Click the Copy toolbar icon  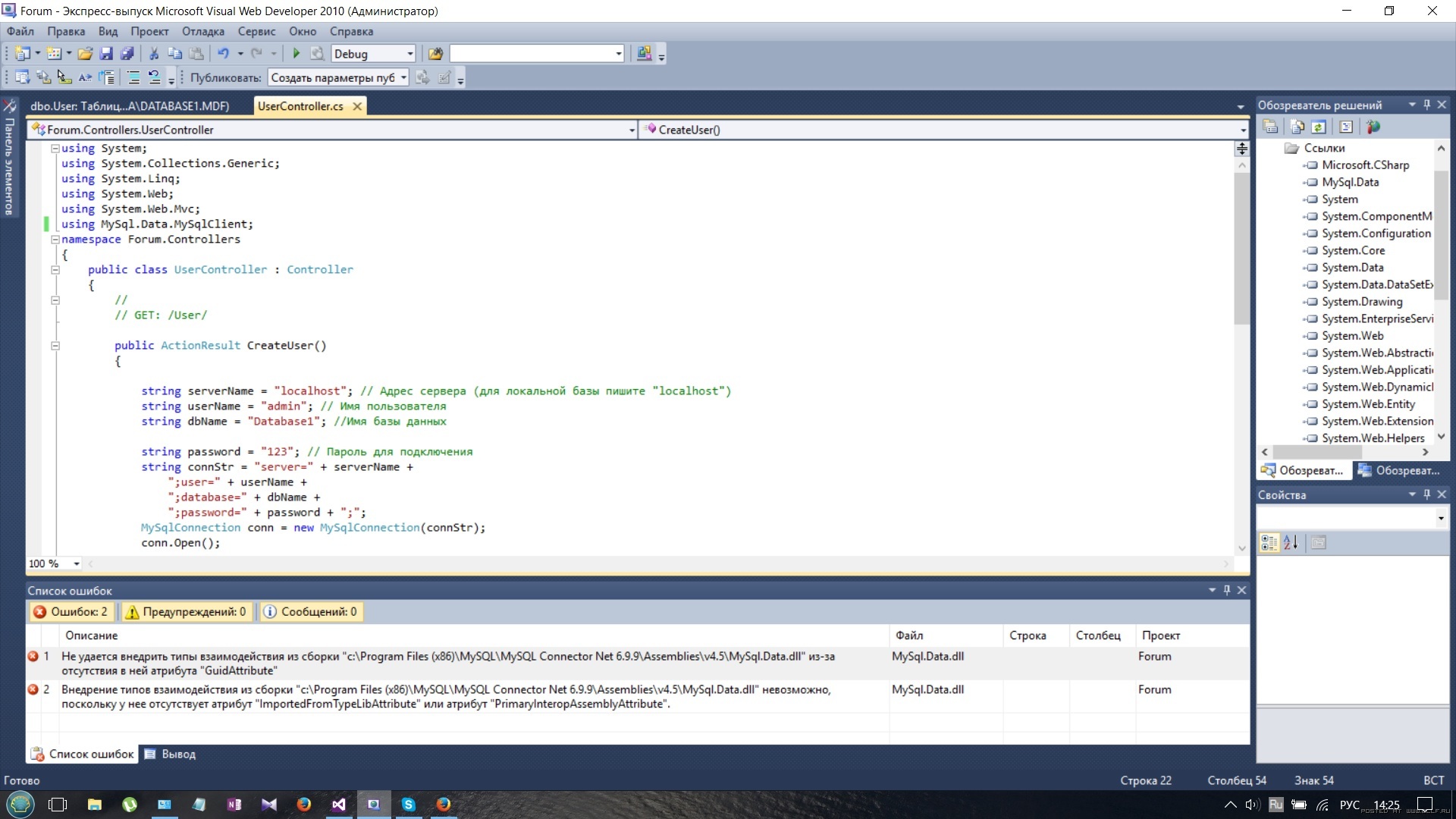coord(175,54)
